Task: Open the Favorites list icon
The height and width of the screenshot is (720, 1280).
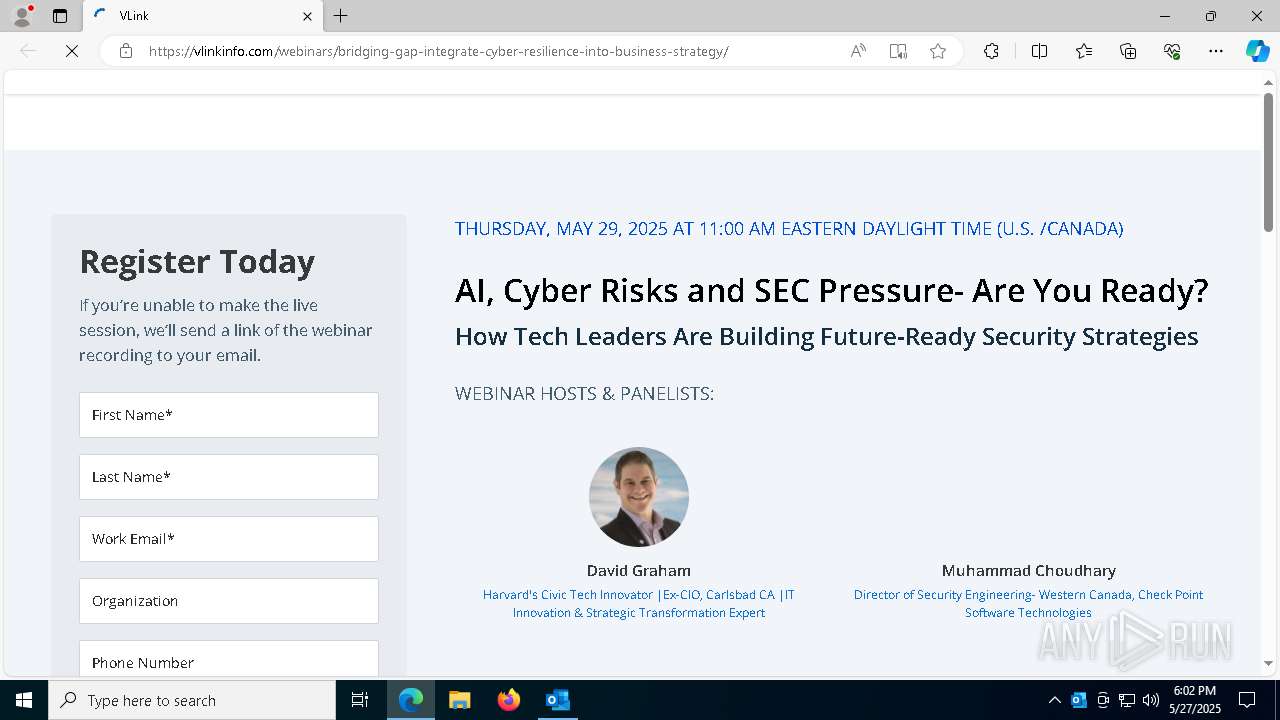Action: pyautogui.click(x=1084, y=51)
